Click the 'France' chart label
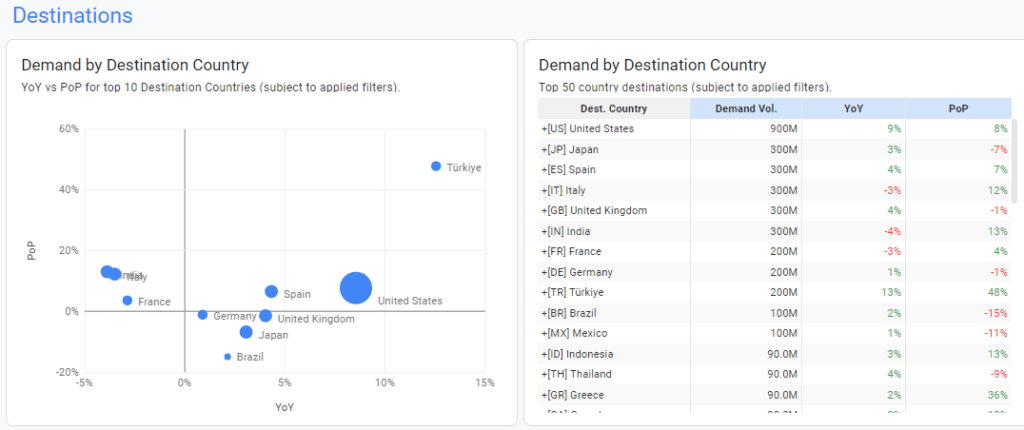The height and width of the screenshot is (430, 1024). [x=154, y=302]
